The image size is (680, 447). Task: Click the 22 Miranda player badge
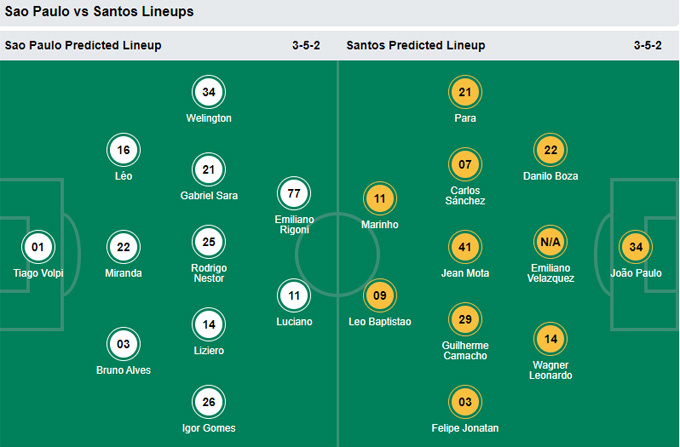coord(123,247)
